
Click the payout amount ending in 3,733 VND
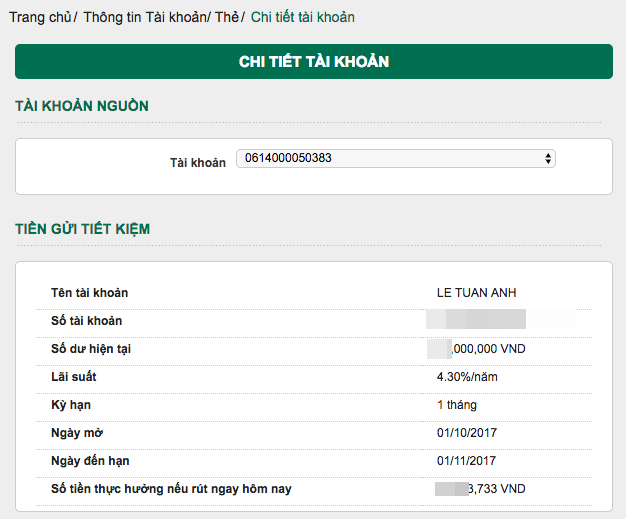pos(496,489)
